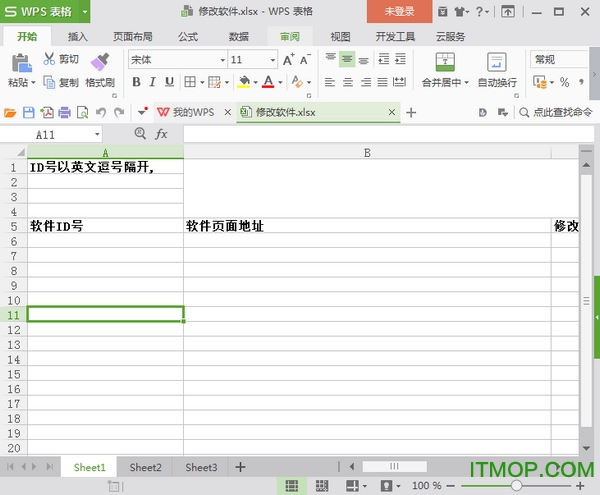The width and height of the screenshot is (600, 495).
Task: Toggle italic formatting
Action: (152, 81)
